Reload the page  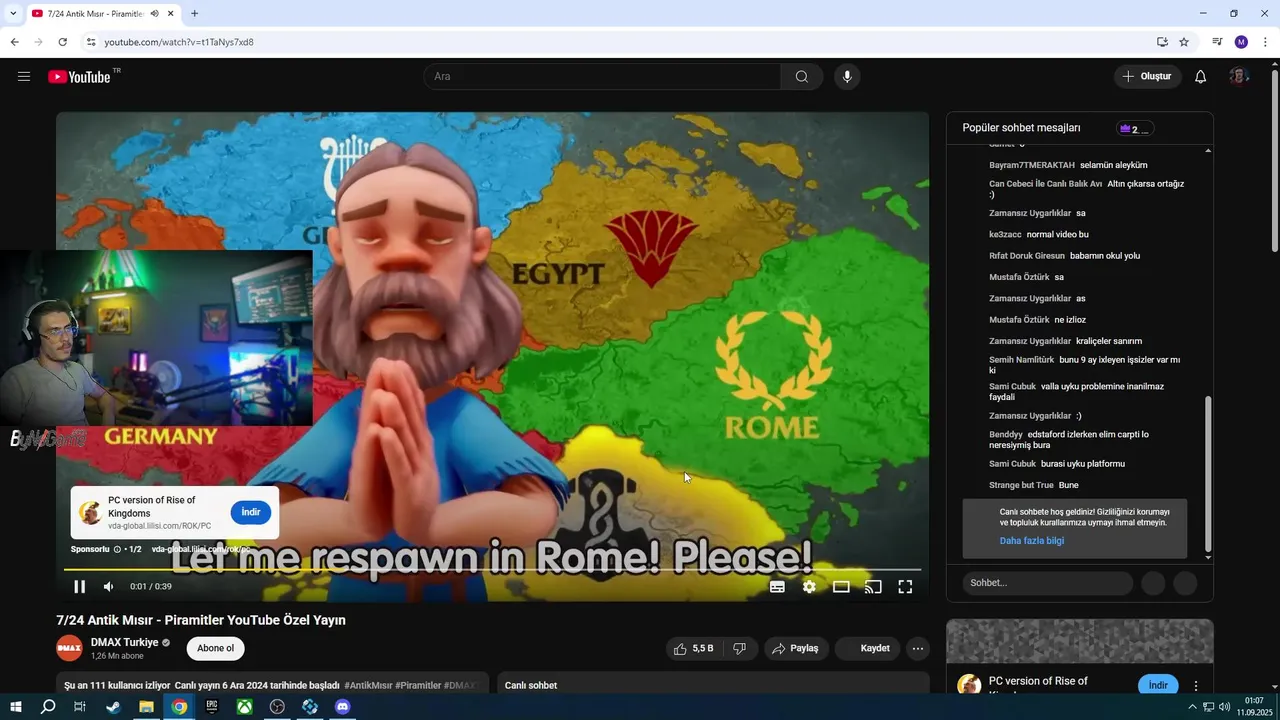[x=62, y=42]
